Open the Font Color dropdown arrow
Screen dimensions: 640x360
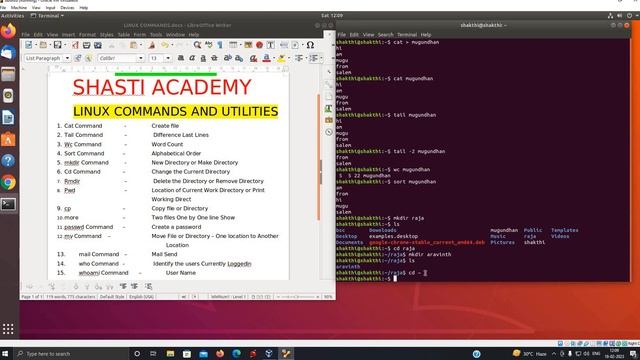pyautogui.click(x=273, y=58)
